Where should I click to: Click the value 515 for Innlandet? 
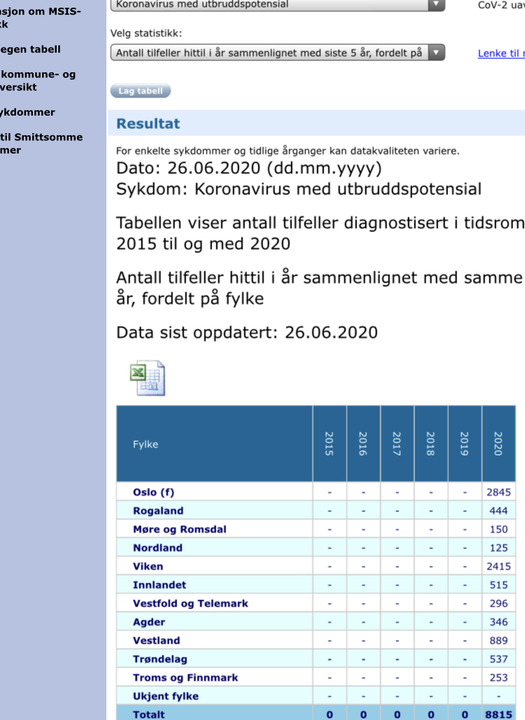(499, 585)
